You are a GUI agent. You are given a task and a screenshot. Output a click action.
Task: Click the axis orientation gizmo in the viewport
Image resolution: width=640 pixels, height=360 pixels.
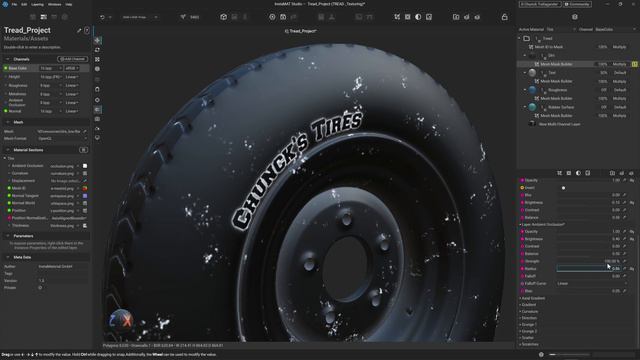click(121, 320)
